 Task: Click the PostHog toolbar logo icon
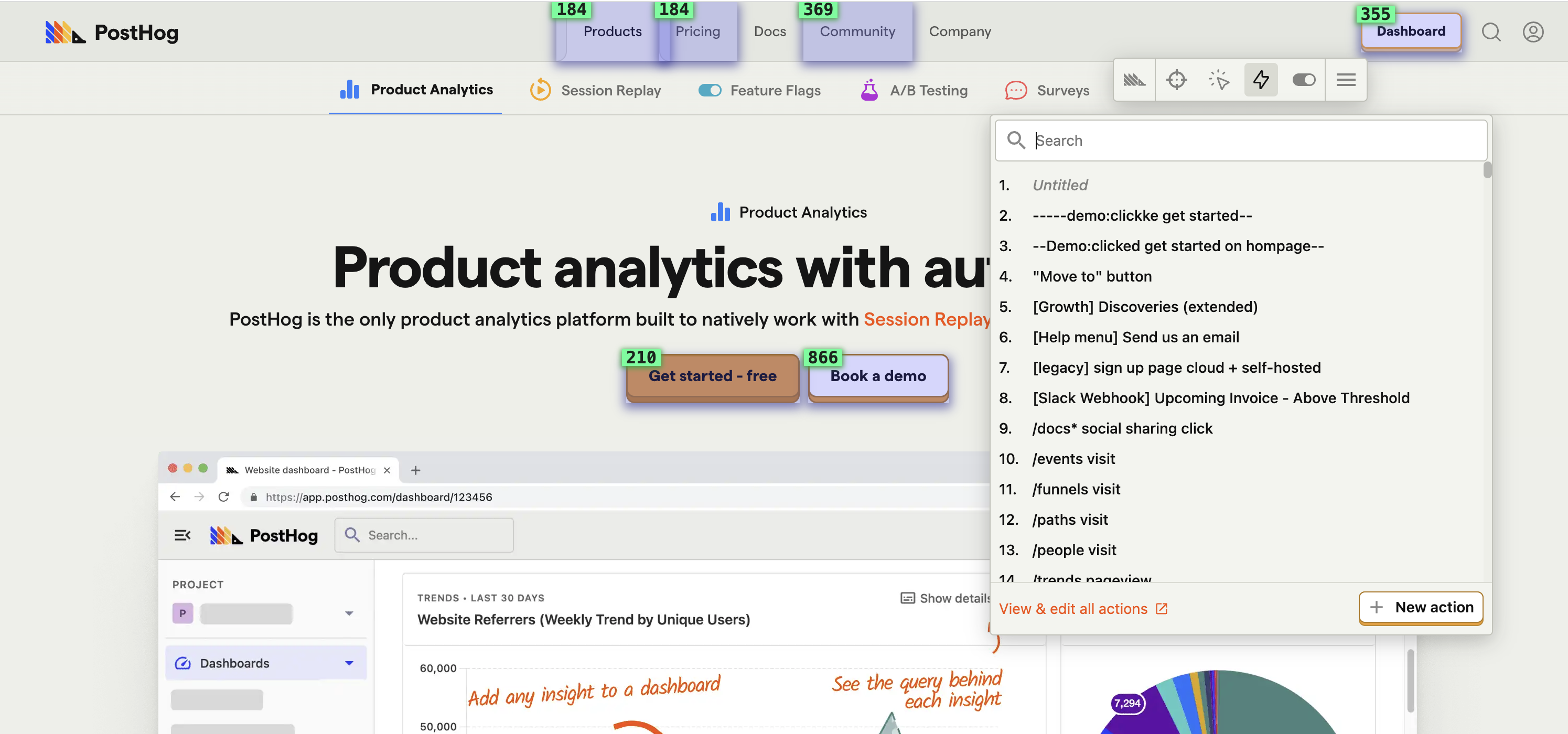pyautogui.click(x=1134, y=80)
